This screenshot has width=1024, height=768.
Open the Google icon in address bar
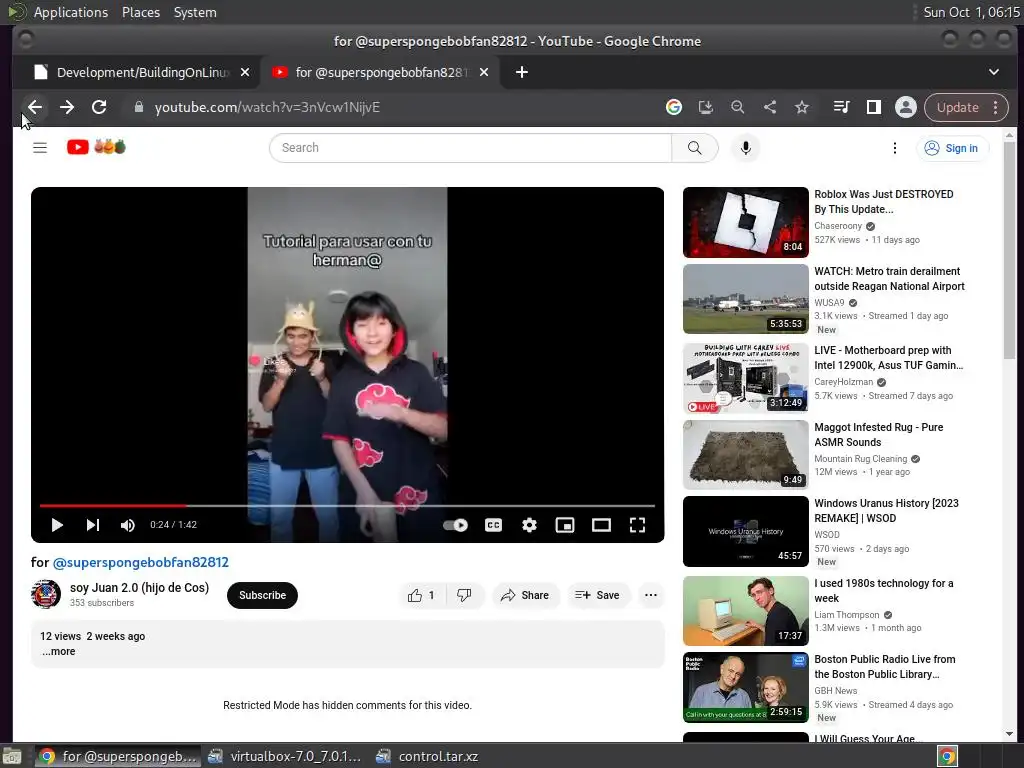coord(674,107)
